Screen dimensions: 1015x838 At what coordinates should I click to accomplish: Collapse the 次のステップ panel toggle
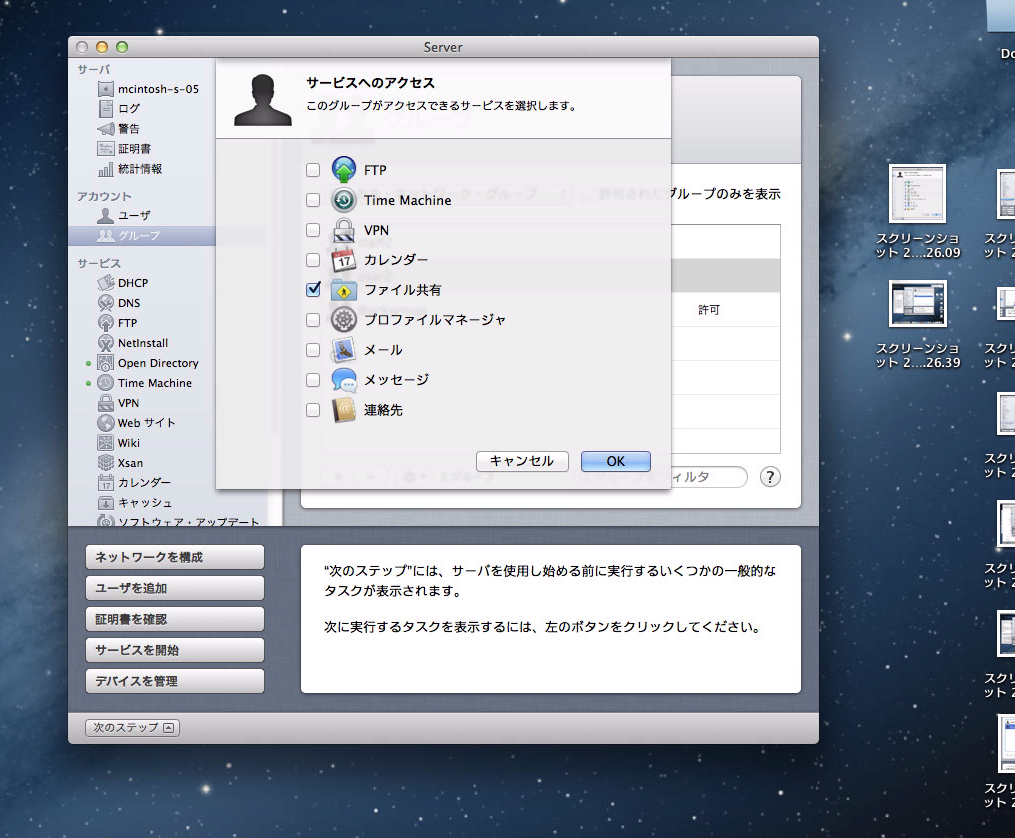(133, 728)
